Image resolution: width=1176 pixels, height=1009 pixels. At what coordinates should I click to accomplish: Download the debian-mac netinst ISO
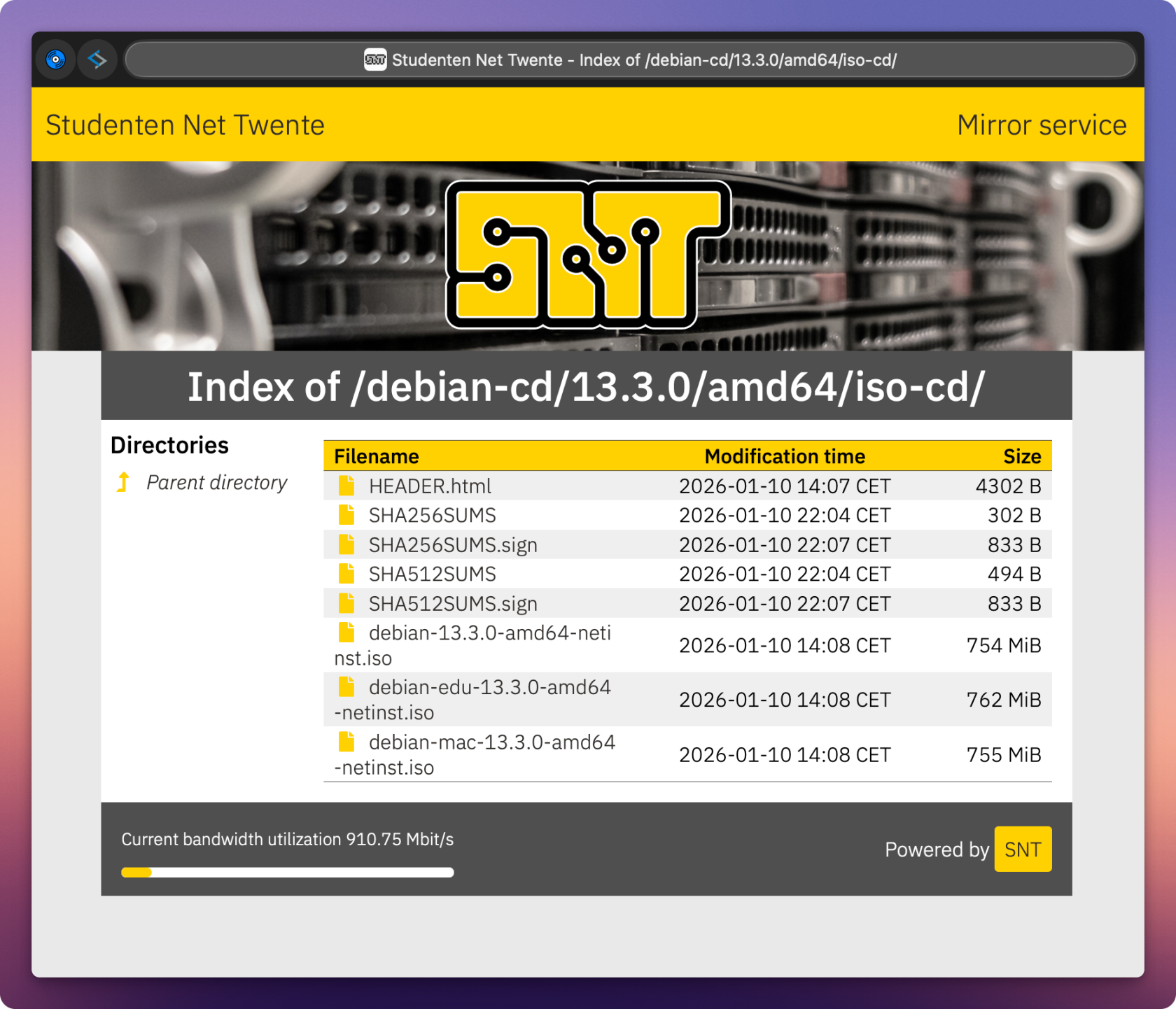pyautogui.click(x=491, y=742)
